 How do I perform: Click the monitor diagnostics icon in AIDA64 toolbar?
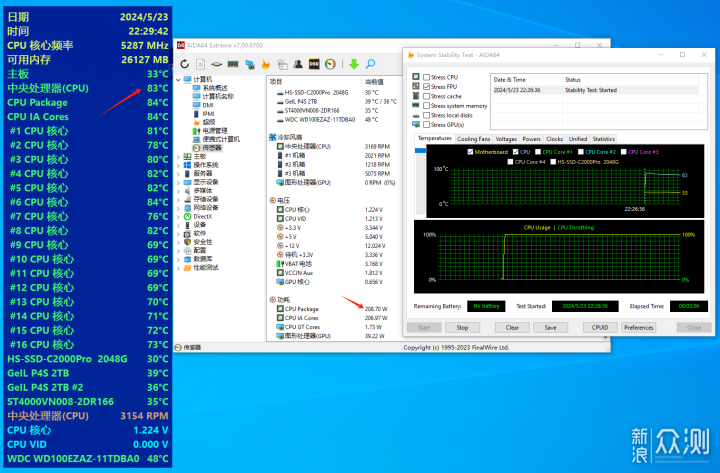[282, 64]
